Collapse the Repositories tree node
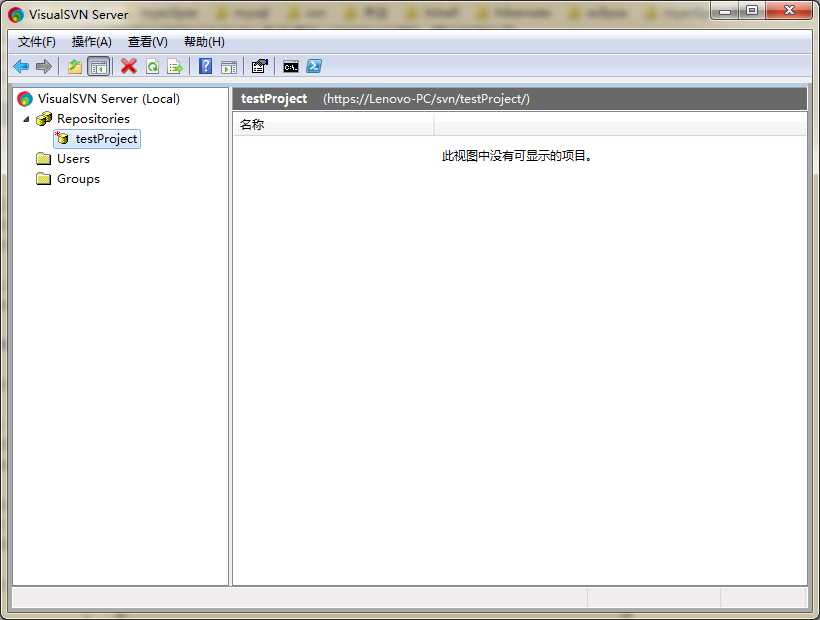Viewport: 820px width, 620px height. 26,119
